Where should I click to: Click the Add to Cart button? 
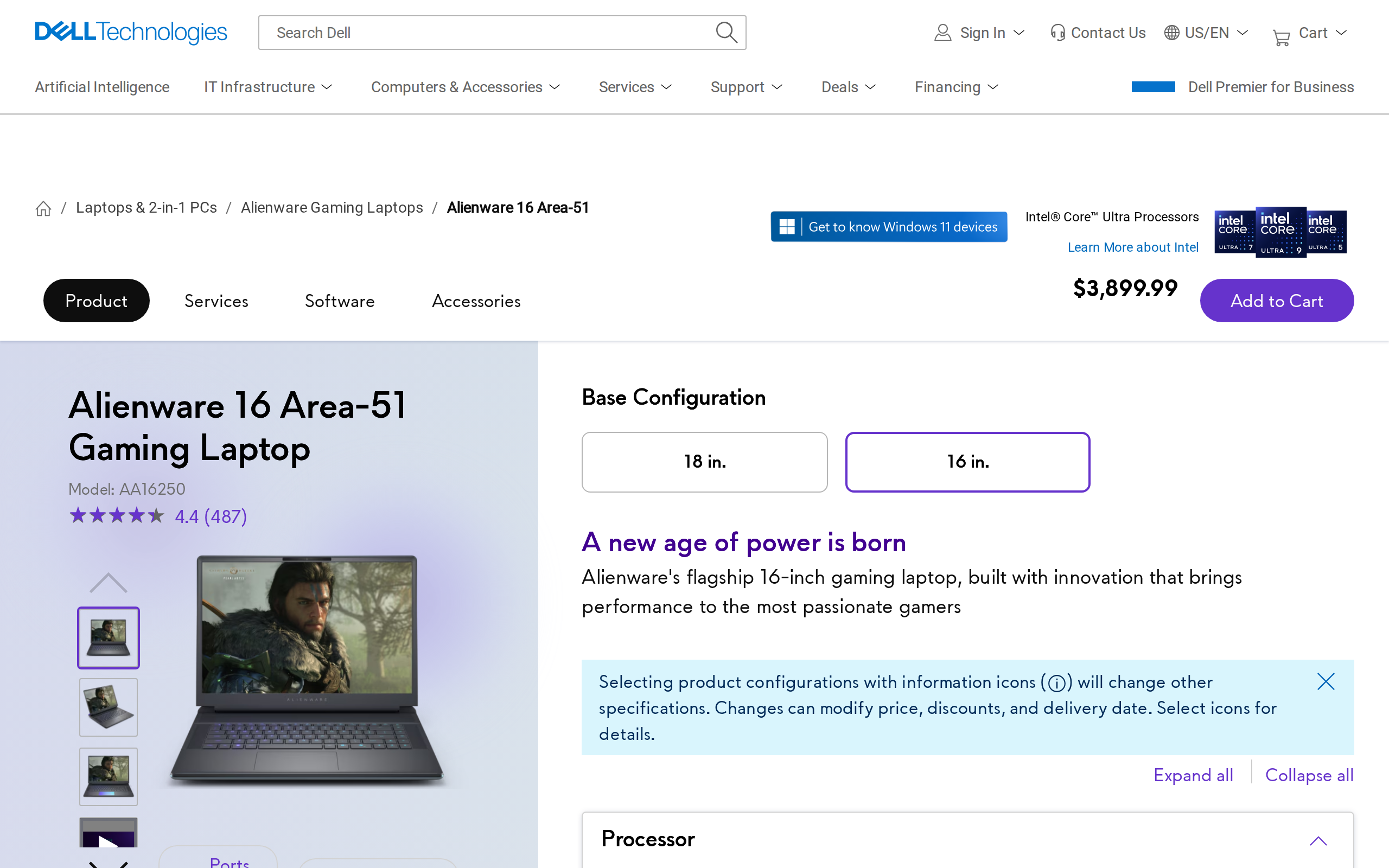[x=1277, y=301]
